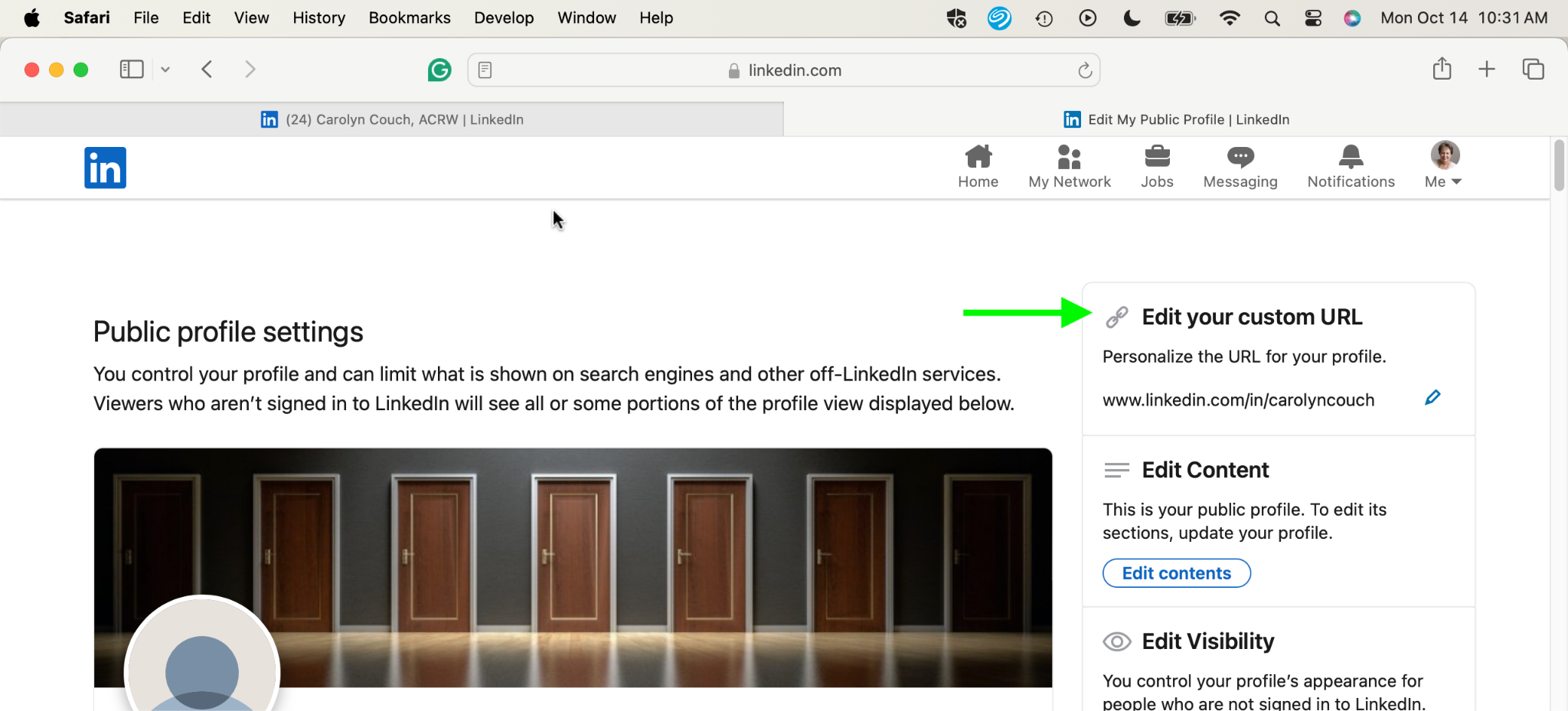Open Safari Share icon
Image resolution: width=1568 pixels, height=711 pixels.
[x=1442, y=69]
